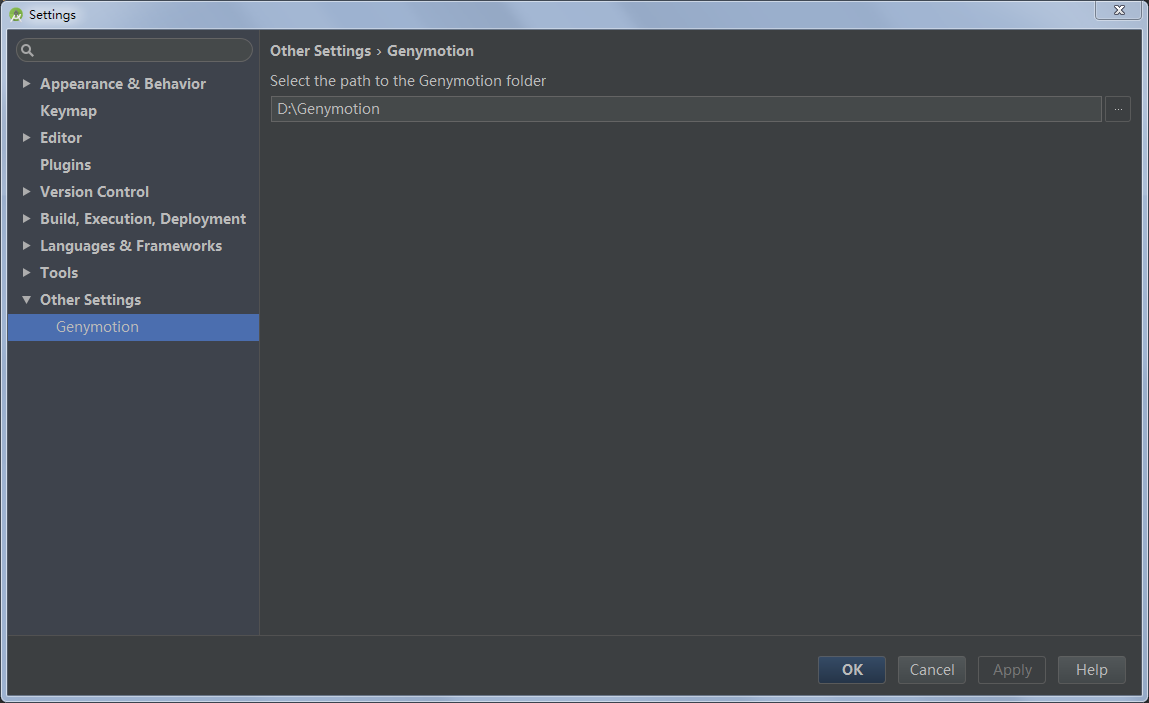
Task: Select the Editor settings entry
Action: (61, 137)
